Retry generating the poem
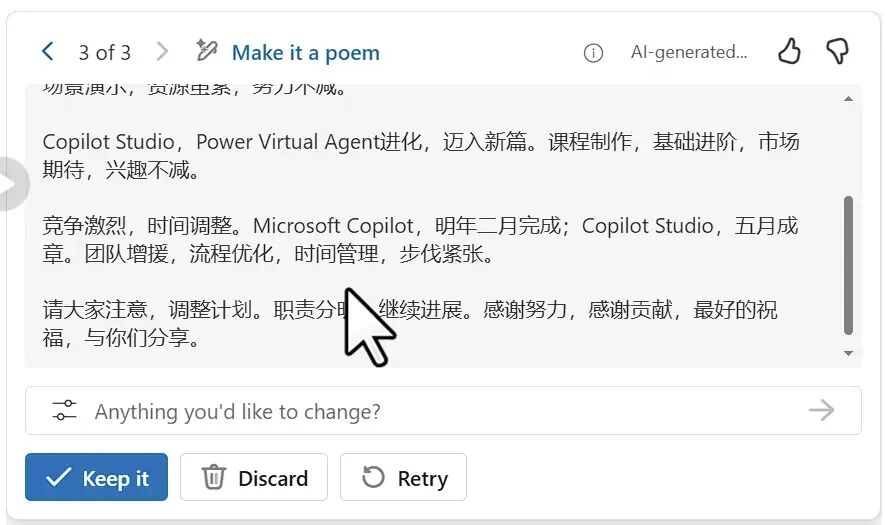The width and height of the screenshot is (885, 525). (x=403, y=478)
